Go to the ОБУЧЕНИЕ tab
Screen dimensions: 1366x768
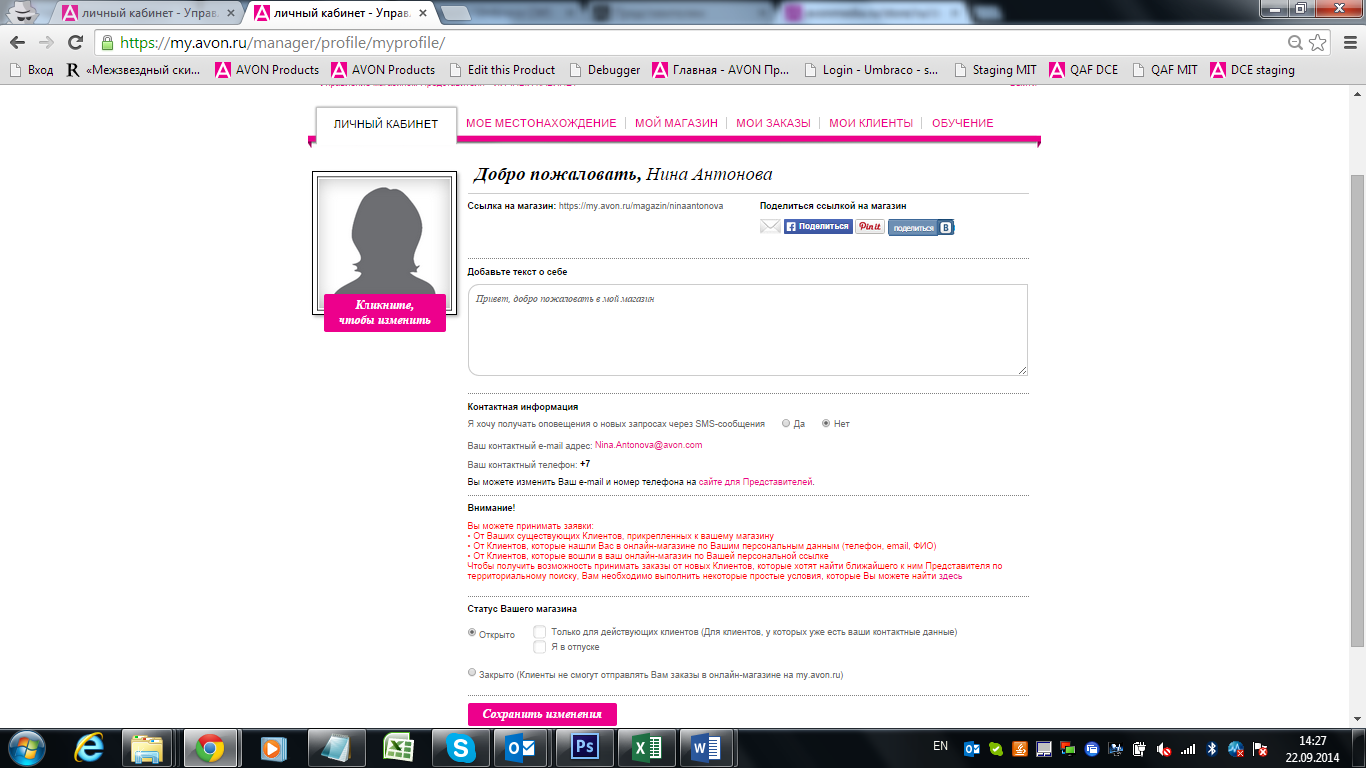pyautogui.click(x=963, y=123)
